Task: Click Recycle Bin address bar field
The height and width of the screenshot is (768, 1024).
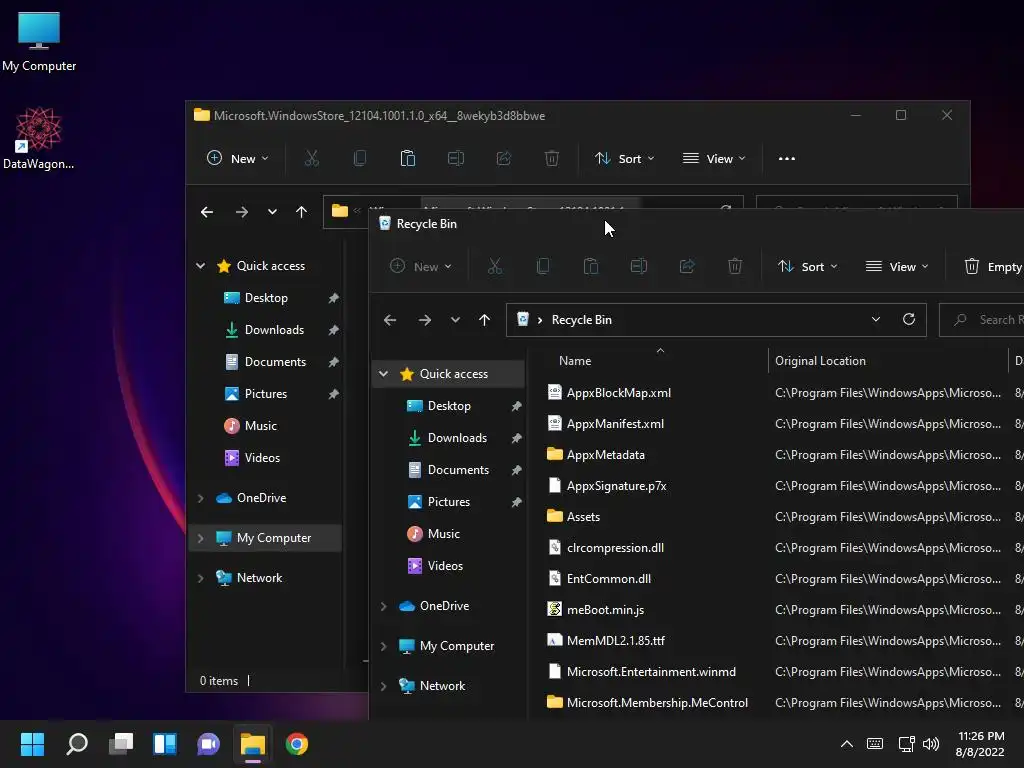Action: (716, 320)
